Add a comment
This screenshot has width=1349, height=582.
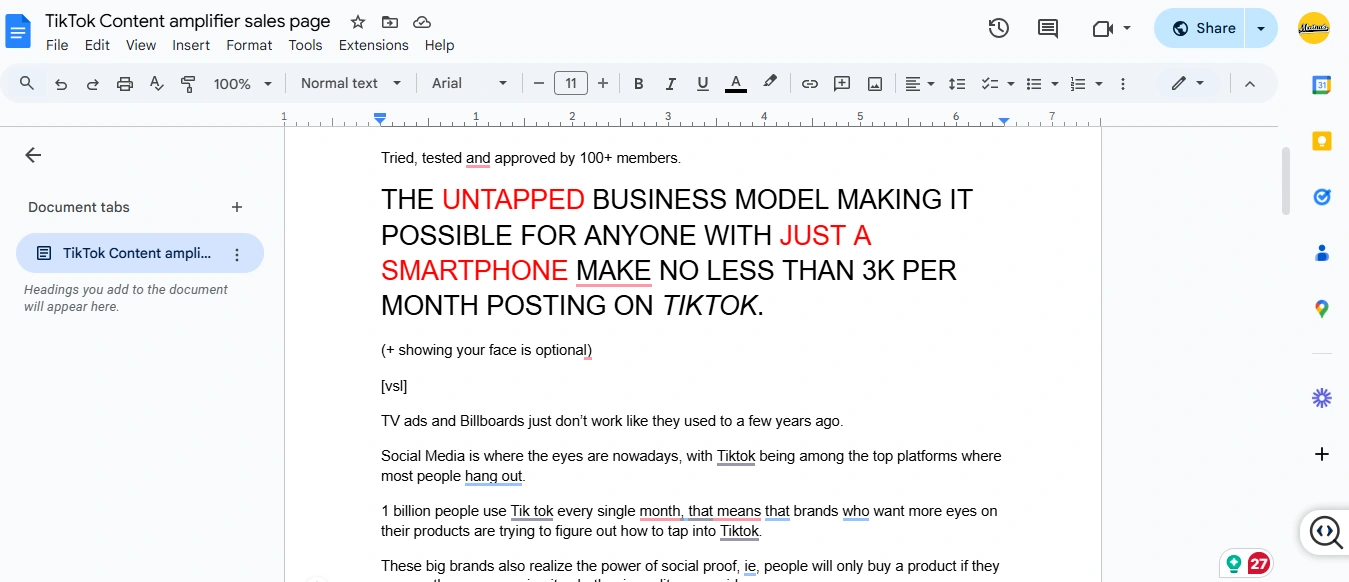tap(842, 84)
